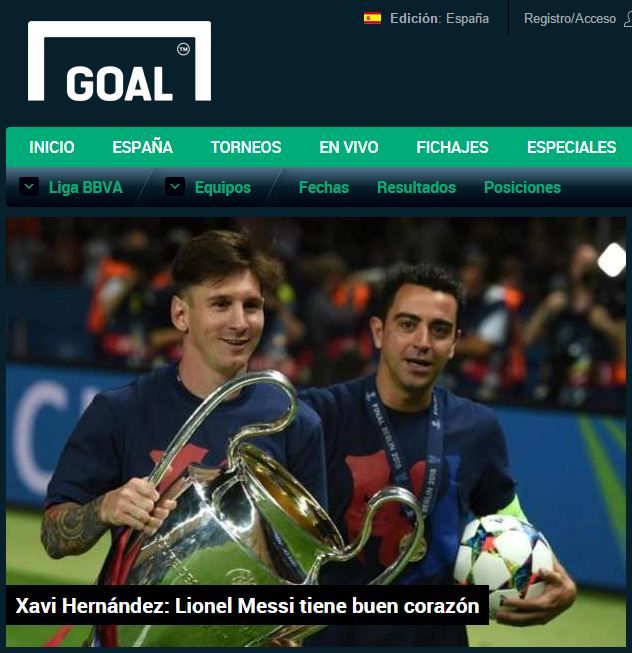The width and height of the screenshot is (632, 653).
Task: Click the user profile icon beside Registro/Acceso
Action: coord(628,19)
